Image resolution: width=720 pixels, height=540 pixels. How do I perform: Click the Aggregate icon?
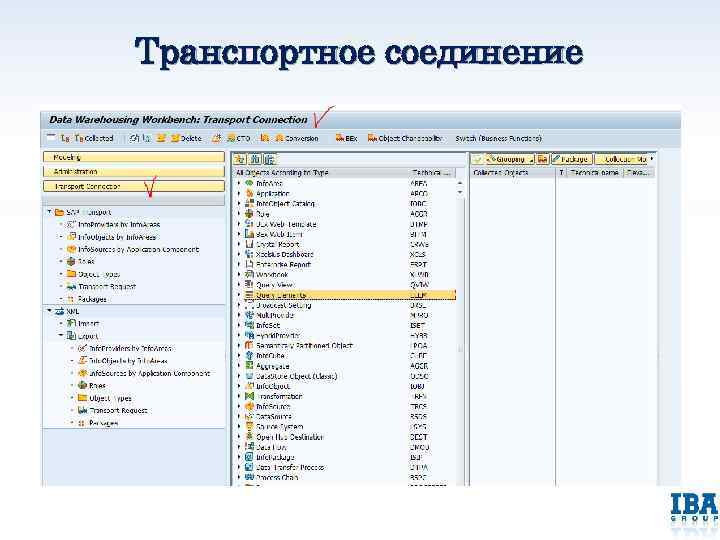tap(249, 366)
